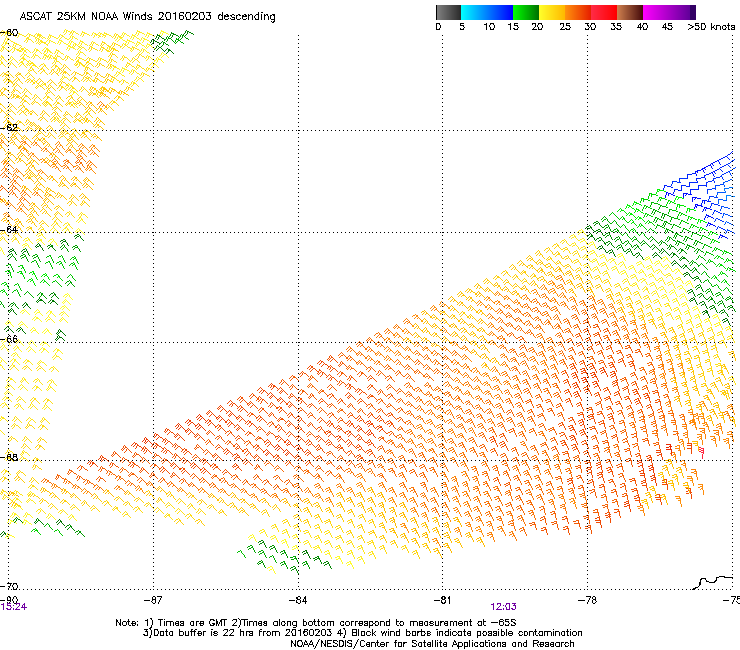Click the brown 35-40 knots color segment

(630, 12)
